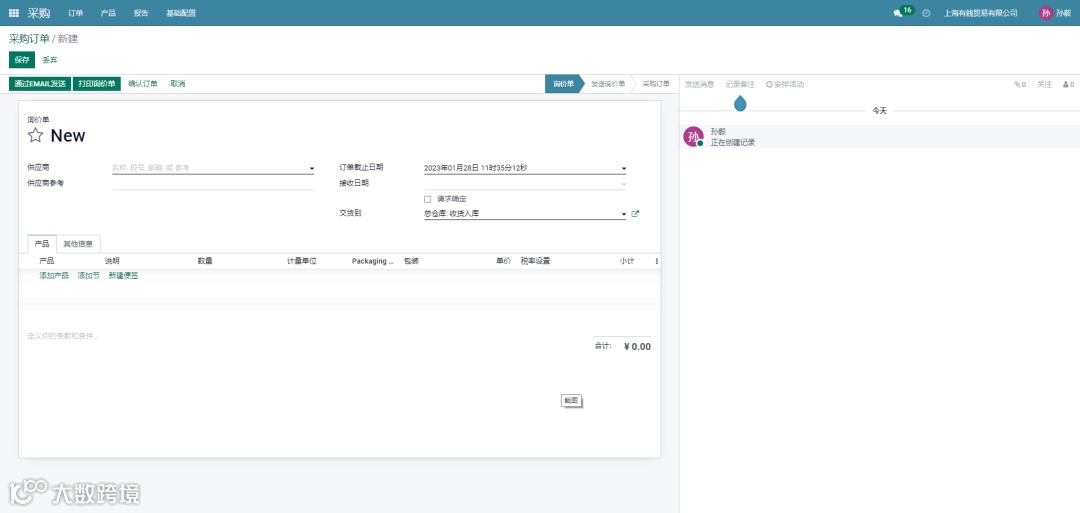The image size is (1080, 513).
Task: Toggle the priority star next to New
Action: [x=35, y=135]
